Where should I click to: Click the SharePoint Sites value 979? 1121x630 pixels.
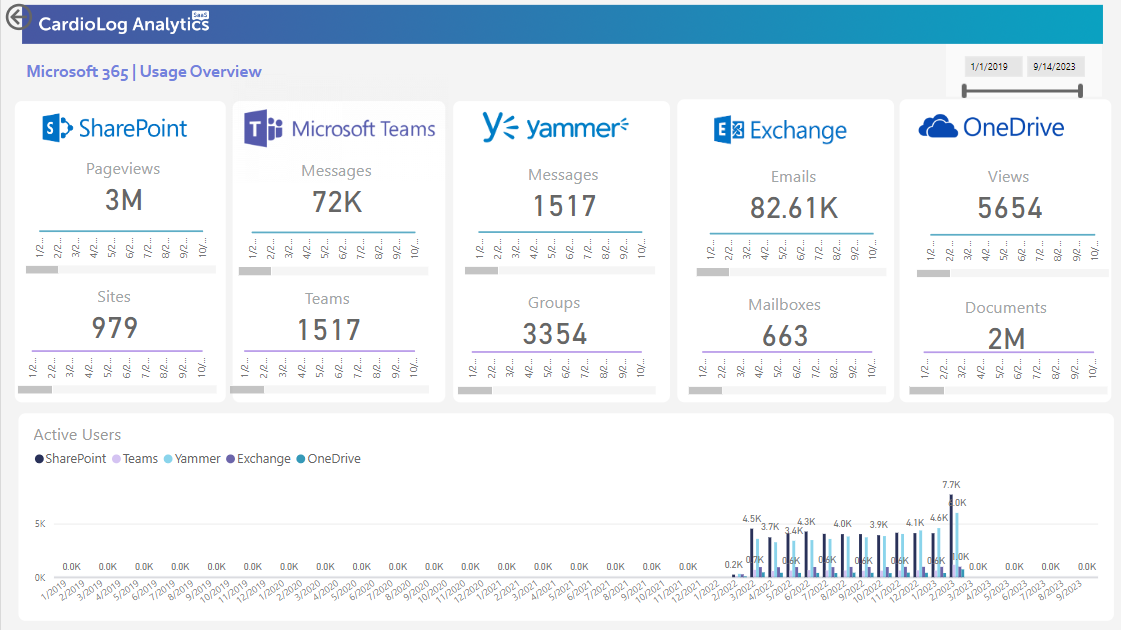(x=114, y=328)
